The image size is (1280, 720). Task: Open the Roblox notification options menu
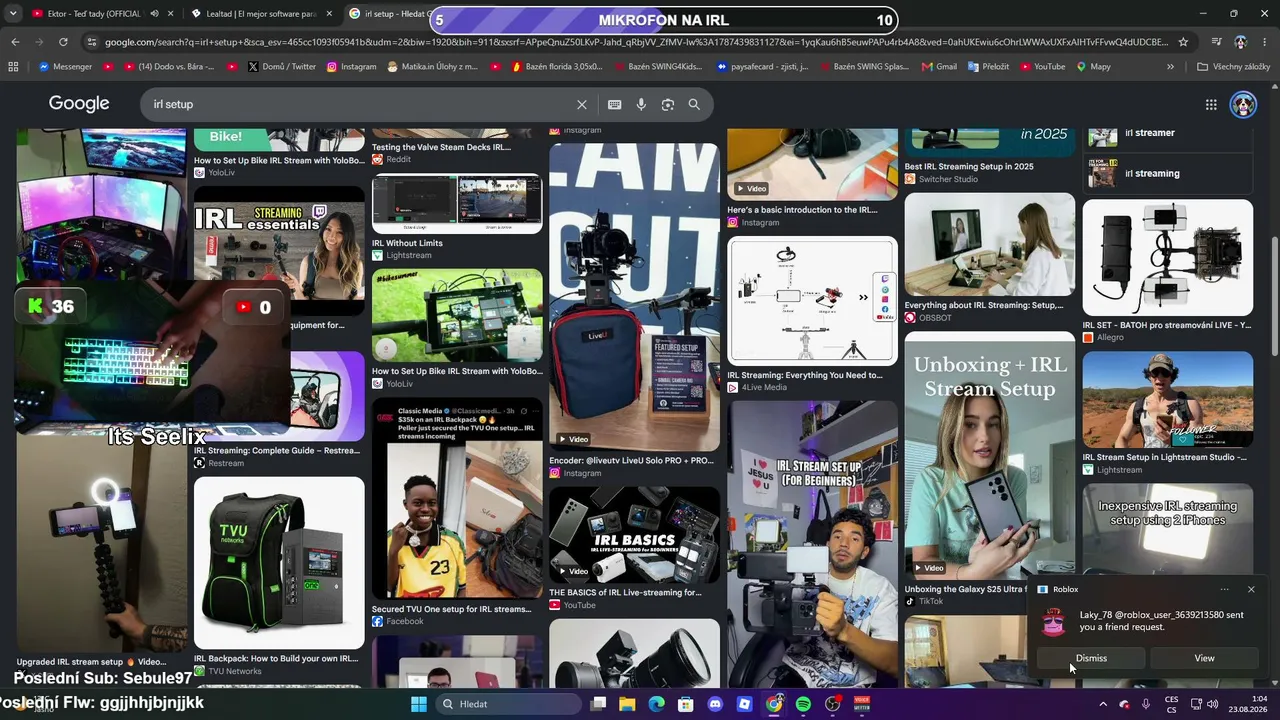tap(1224, 589)
